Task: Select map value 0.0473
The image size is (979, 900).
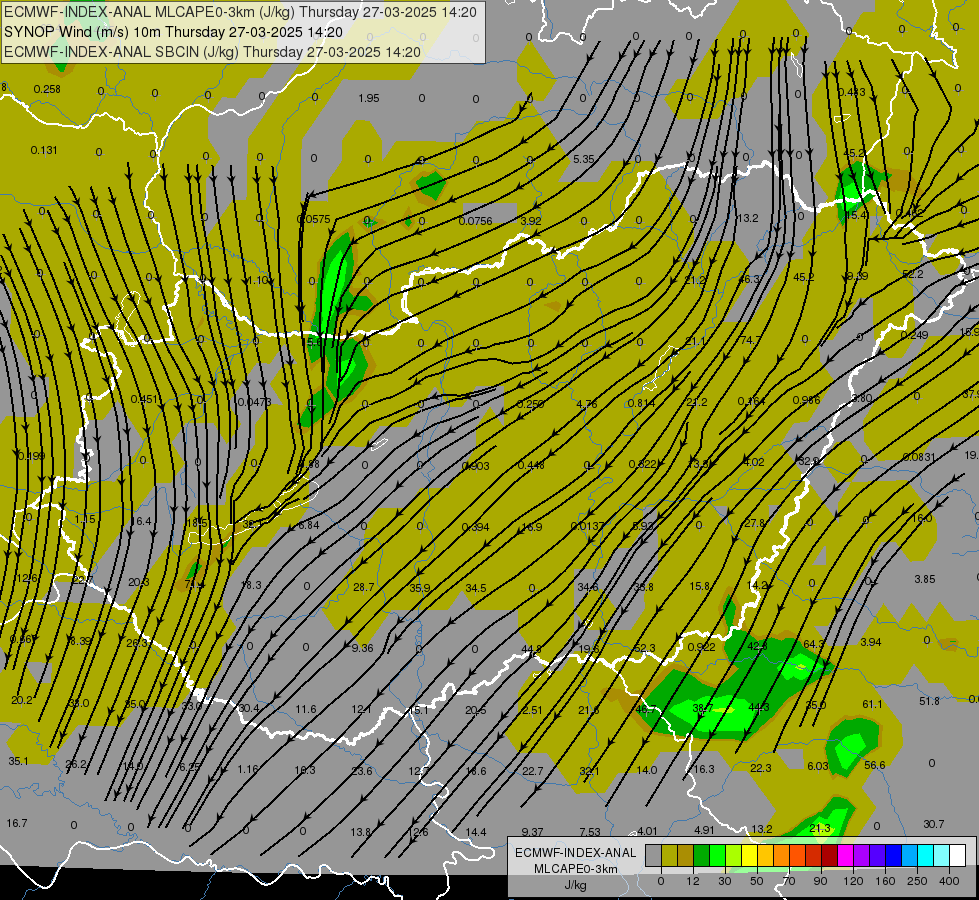Action: click(255, 402)
